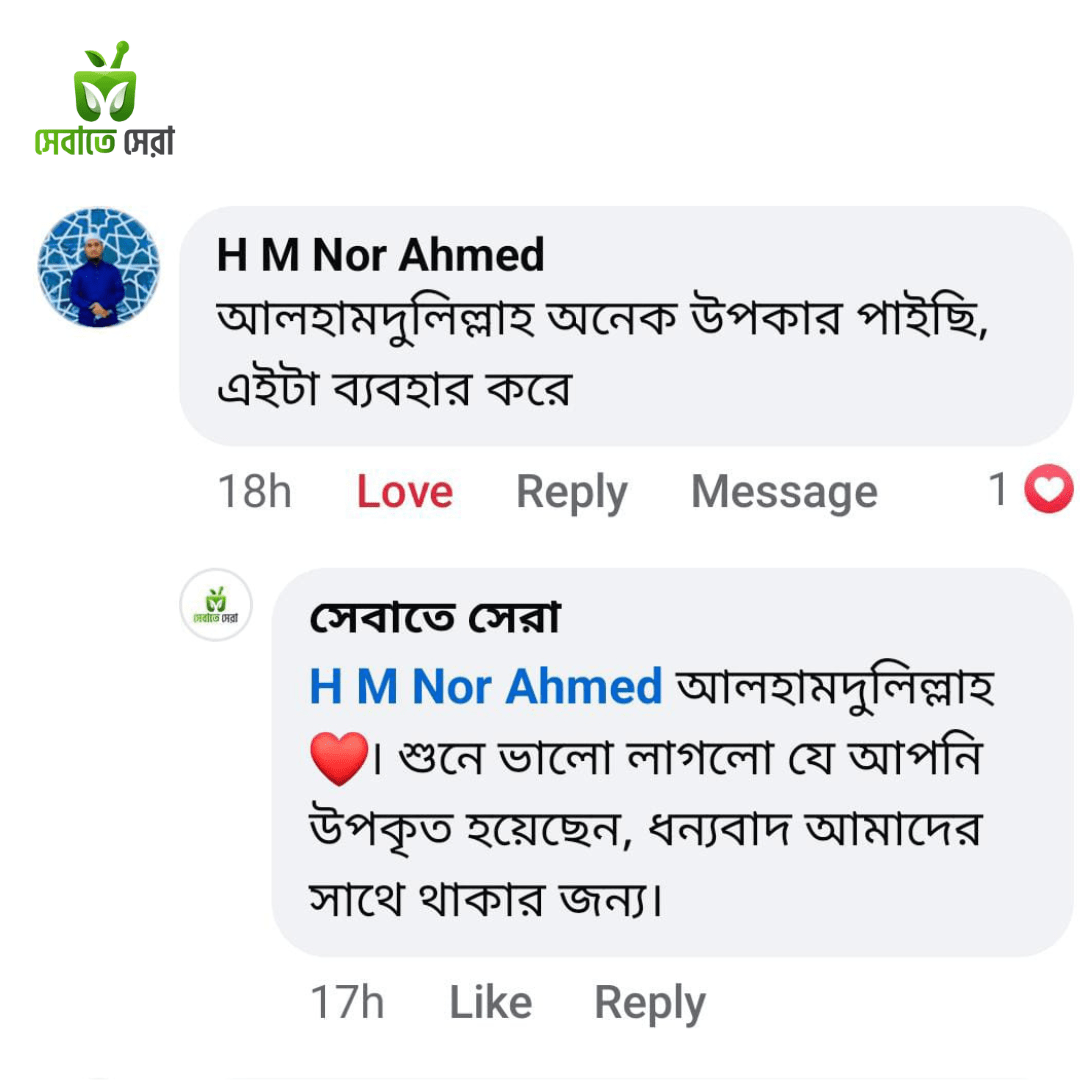The height and width of the screenshot is (1080, 1080).
Task: Toggle Like on সেবাতে সেরা's reply
Action: tap(490, 1003)
